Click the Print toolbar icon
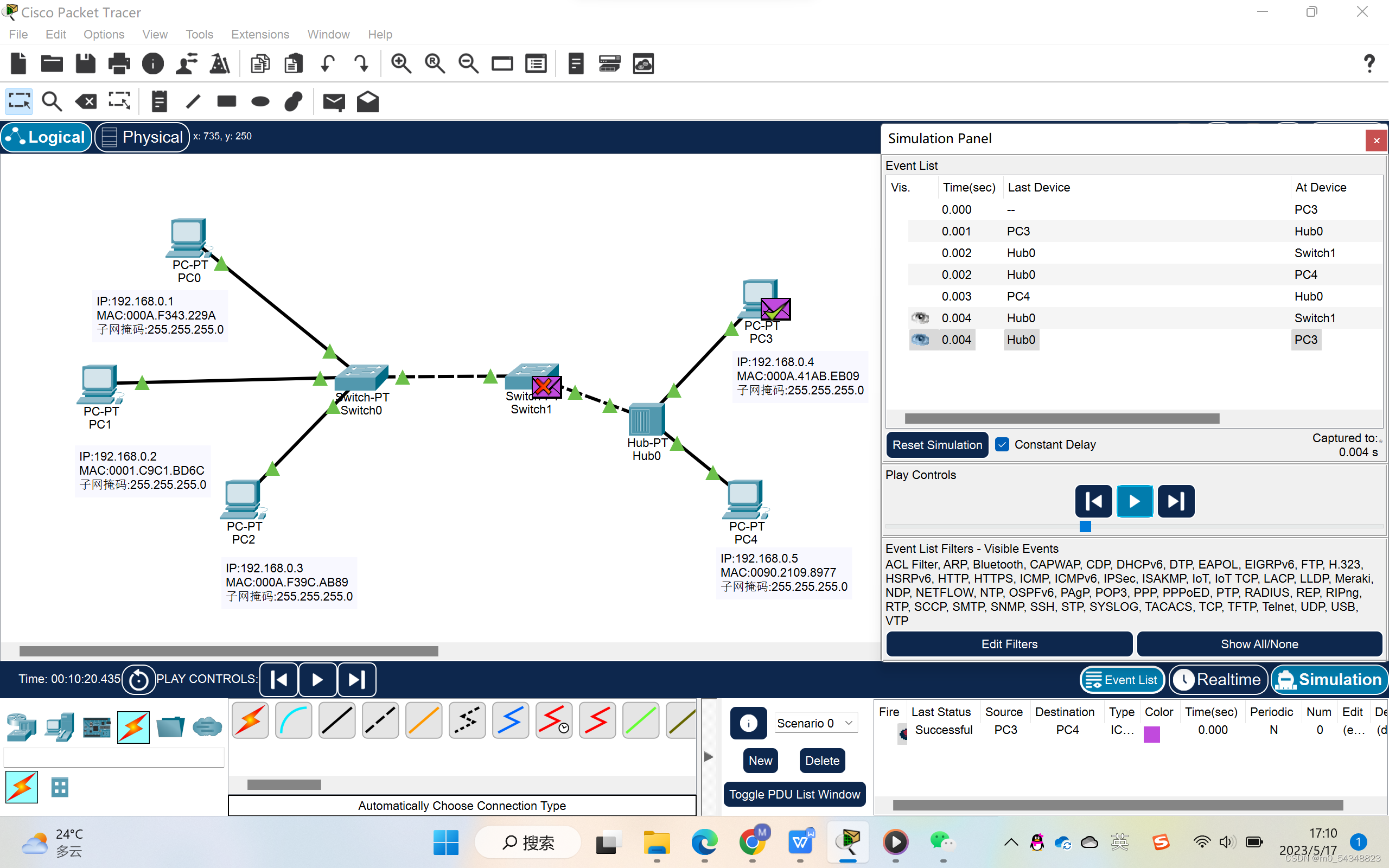 tap(119, 63)
